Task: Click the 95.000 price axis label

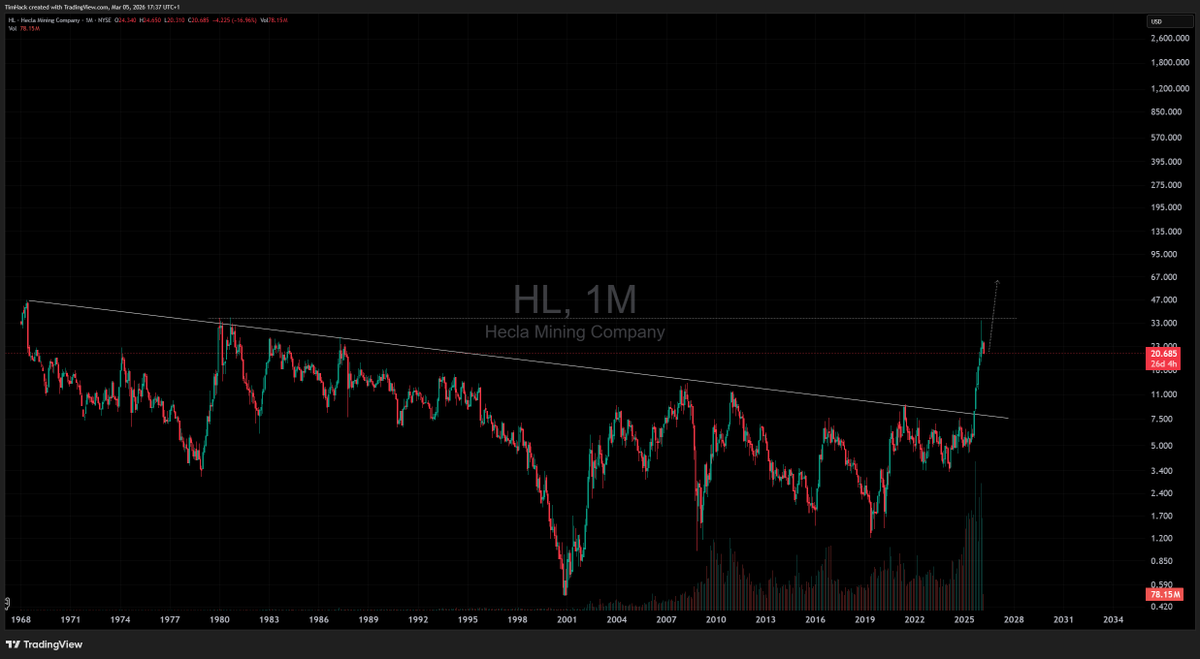Action: click(1165, 254)
